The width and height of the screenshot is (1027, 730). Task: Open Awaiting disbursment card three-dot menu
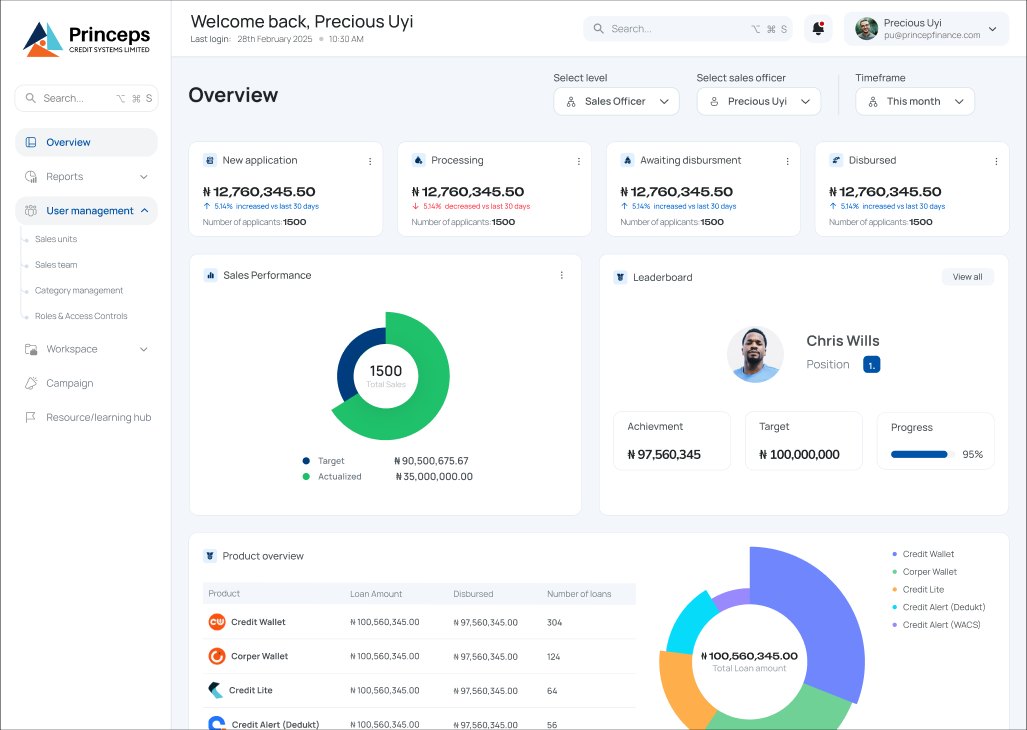[787, 161]
